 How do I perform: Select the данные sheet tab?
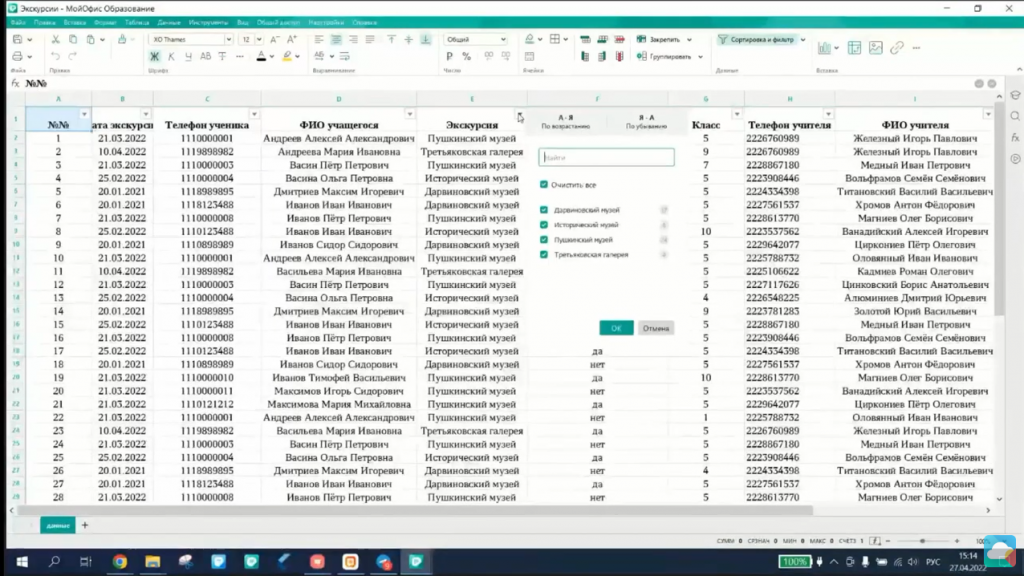57,525
